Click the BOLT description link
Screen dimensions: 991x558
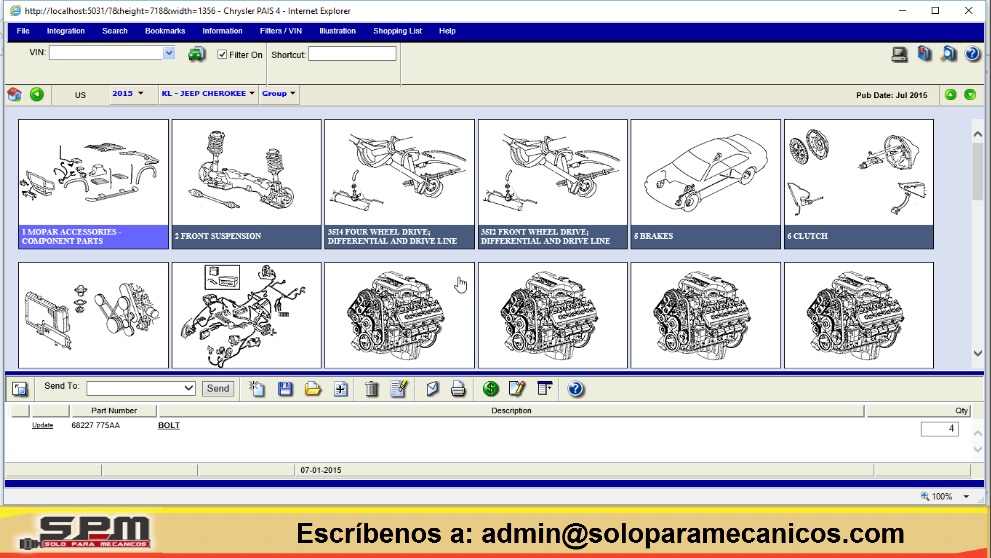(169, 425)
